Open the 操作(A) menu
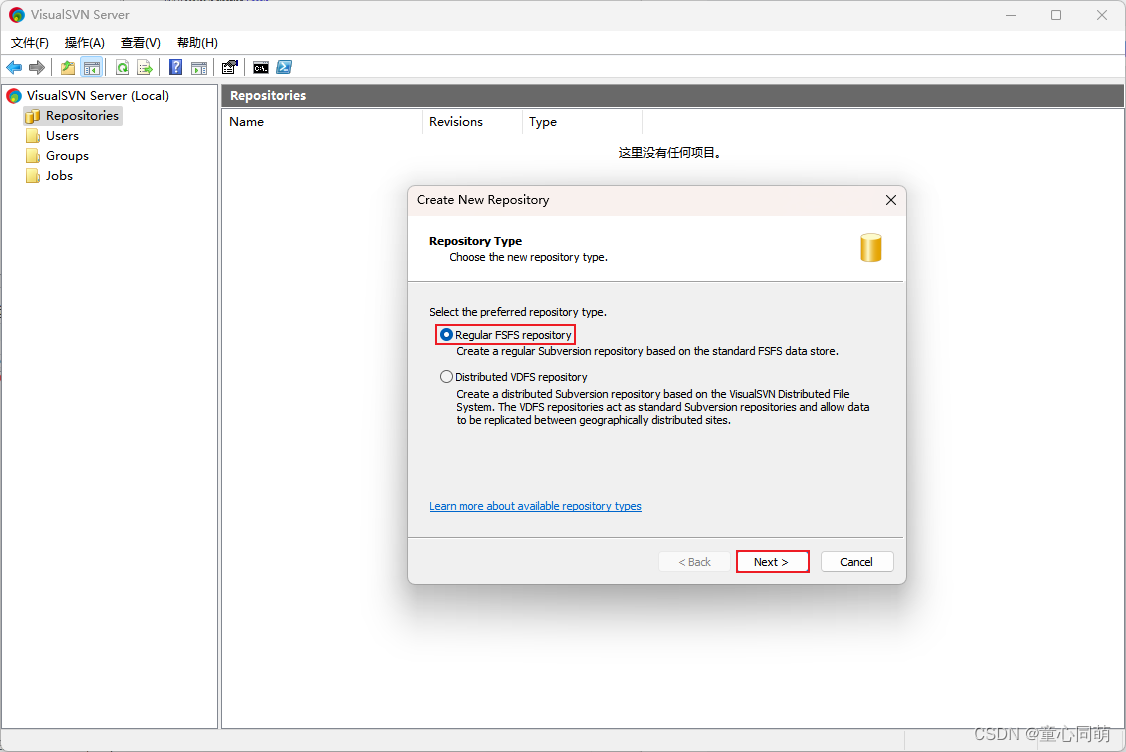This screenshot has width=1126, height=752. coord(85,42)
